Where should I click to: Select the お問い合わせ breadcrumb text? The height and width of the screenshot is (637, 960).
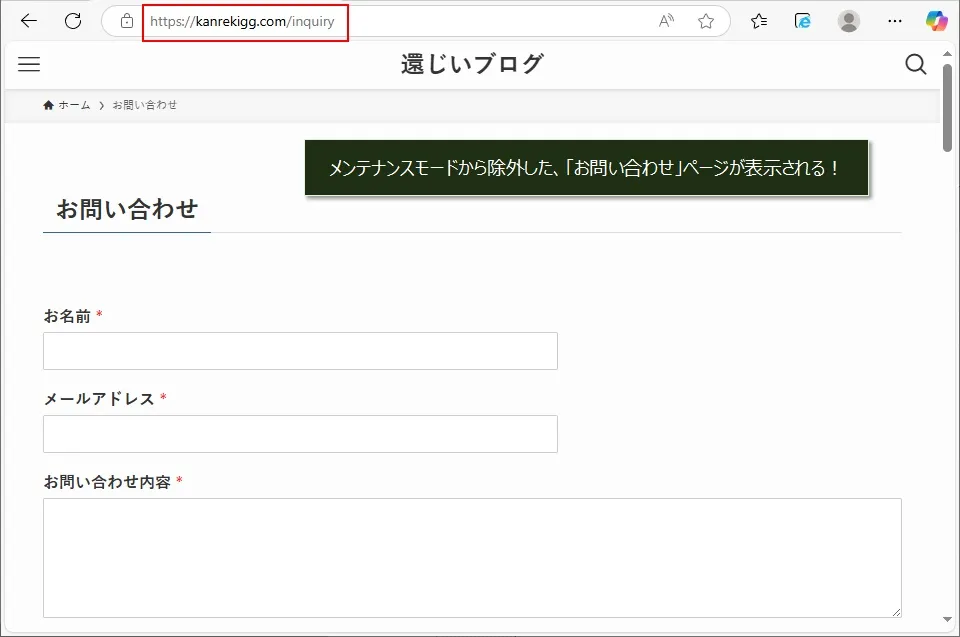[144, 105]
